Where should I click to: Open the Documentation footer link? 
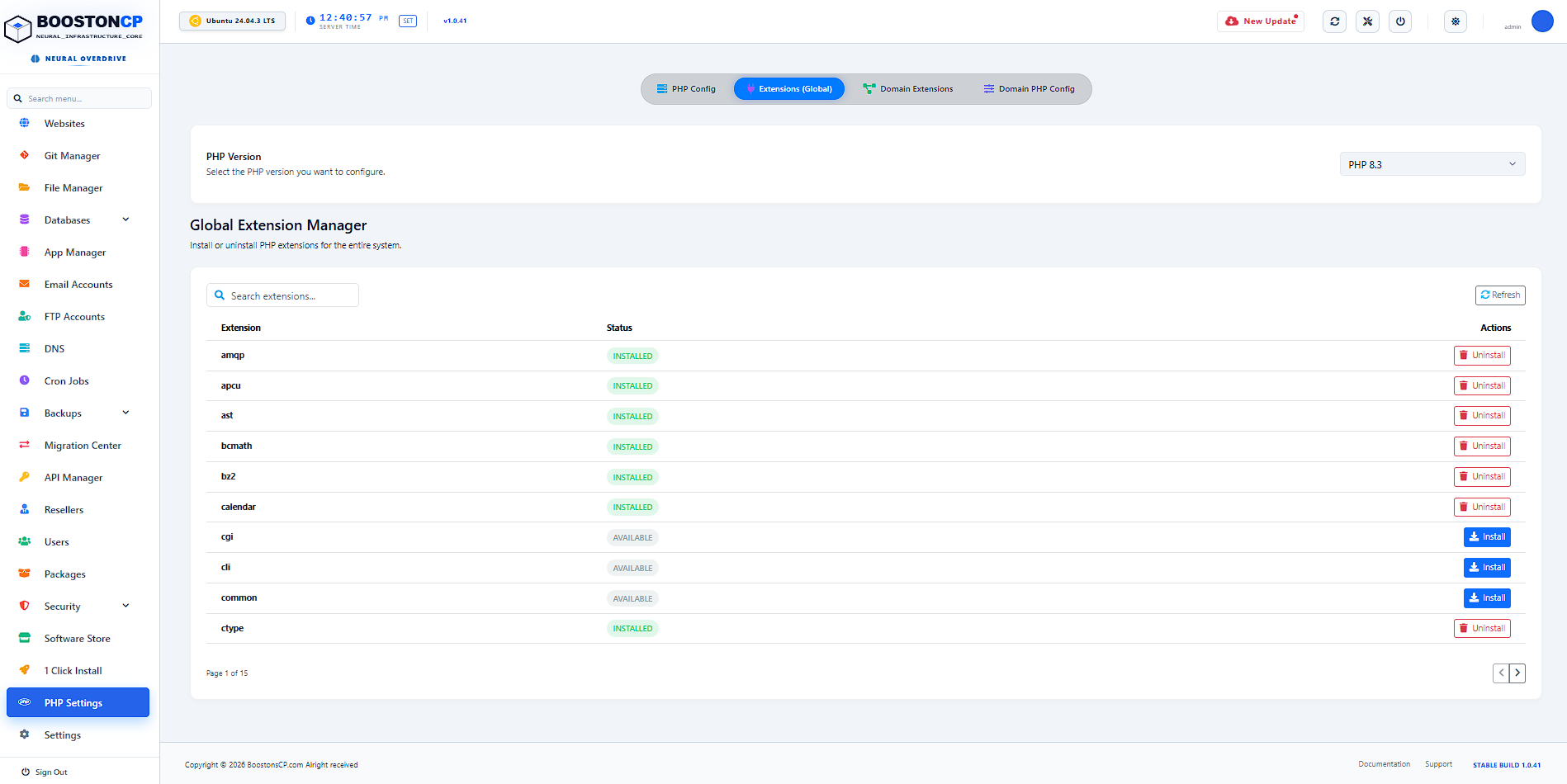[x=1384, y=764]
